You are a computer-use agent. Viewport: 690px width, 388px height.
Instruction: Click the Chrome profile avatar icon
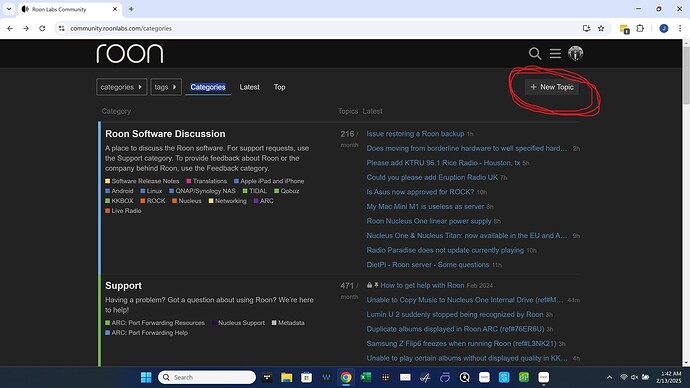tap(664, 28)
